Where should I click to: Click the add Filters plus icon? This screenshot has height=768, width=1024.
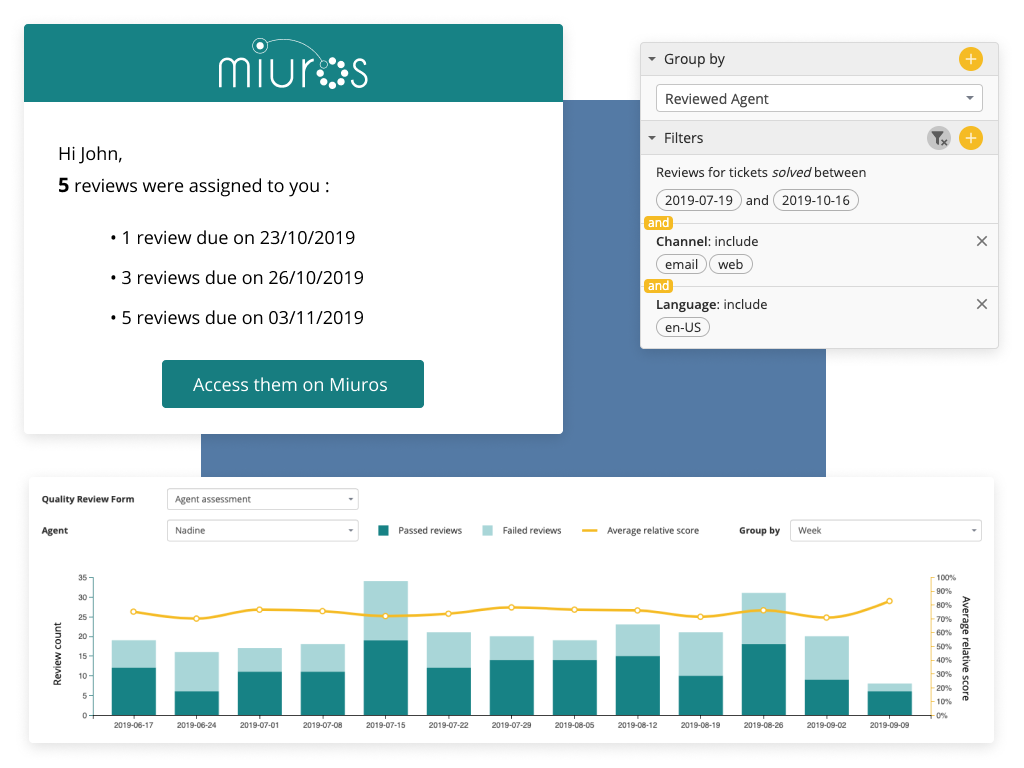[970, 138]
